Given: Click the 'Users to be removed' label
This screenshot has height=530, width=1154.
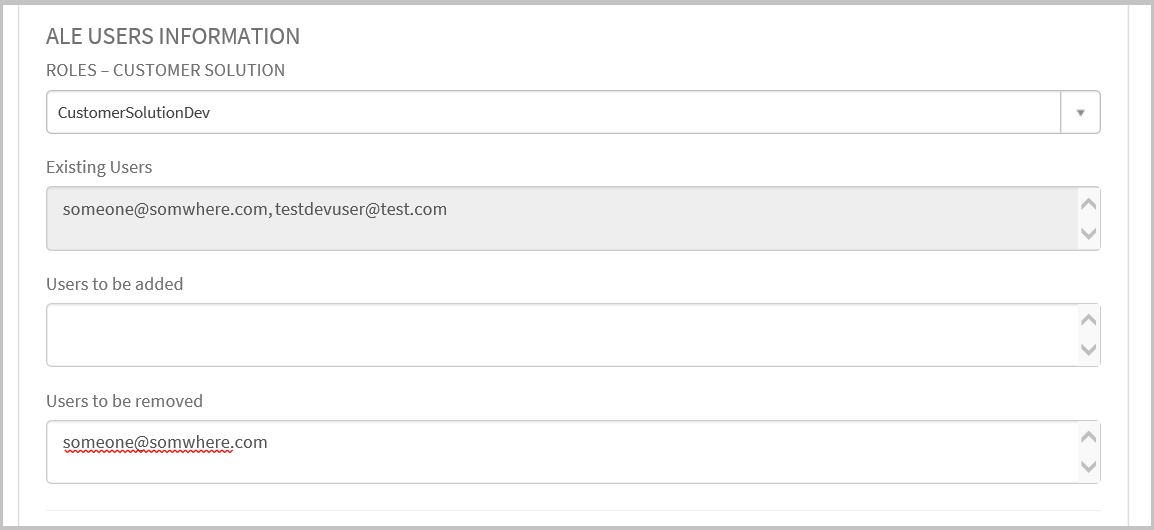Looking at the screenshot, I should (x=124, y=401).
